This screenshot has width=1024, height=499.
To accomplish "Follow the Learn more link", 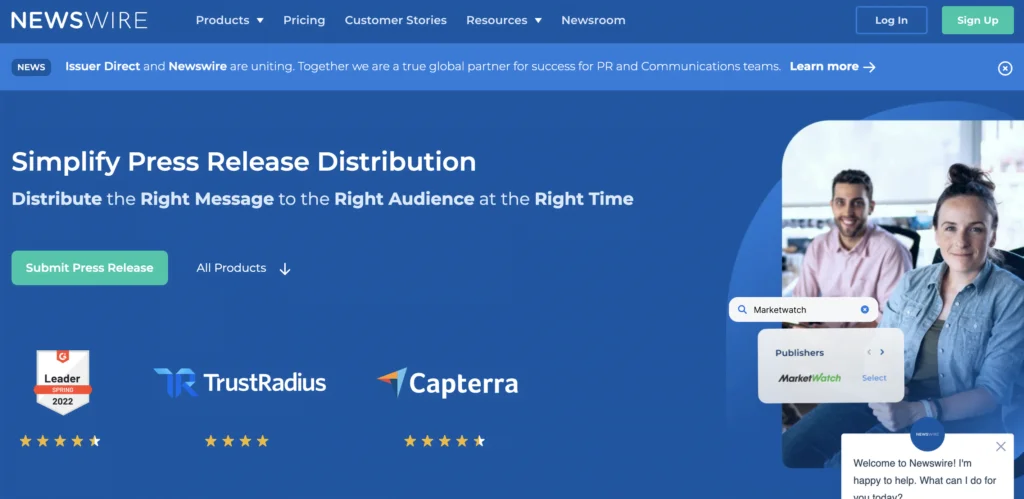I will (832, 67).
